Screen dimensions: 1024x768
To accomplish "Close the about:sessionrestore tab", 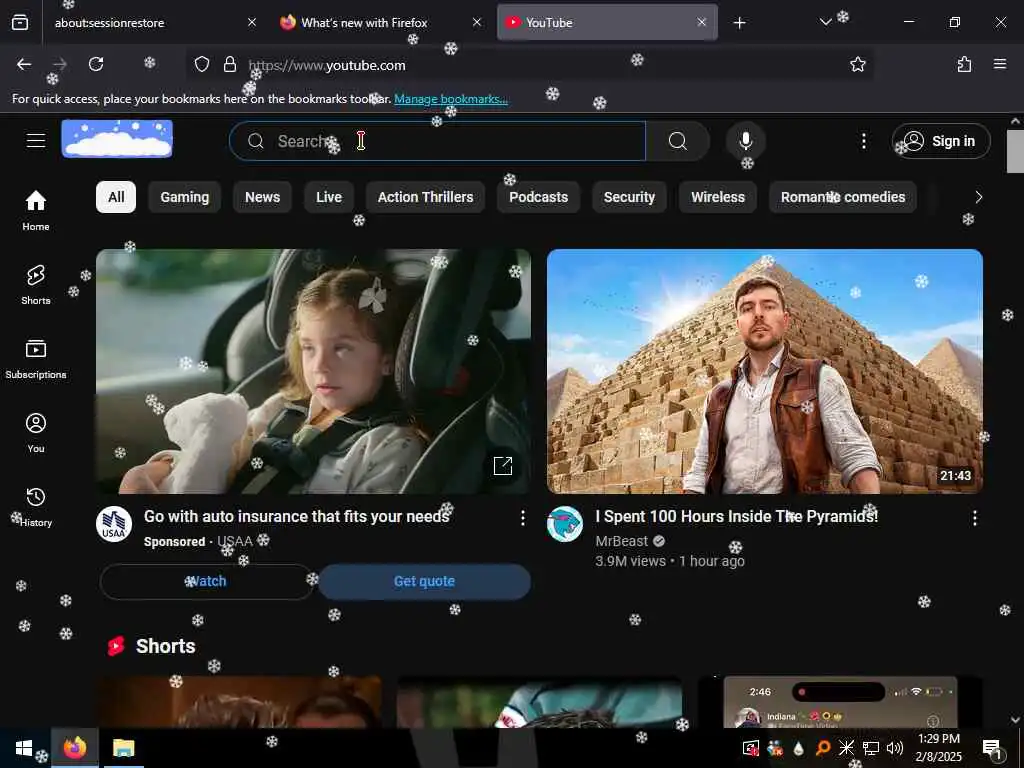I will tap(252, 22).
